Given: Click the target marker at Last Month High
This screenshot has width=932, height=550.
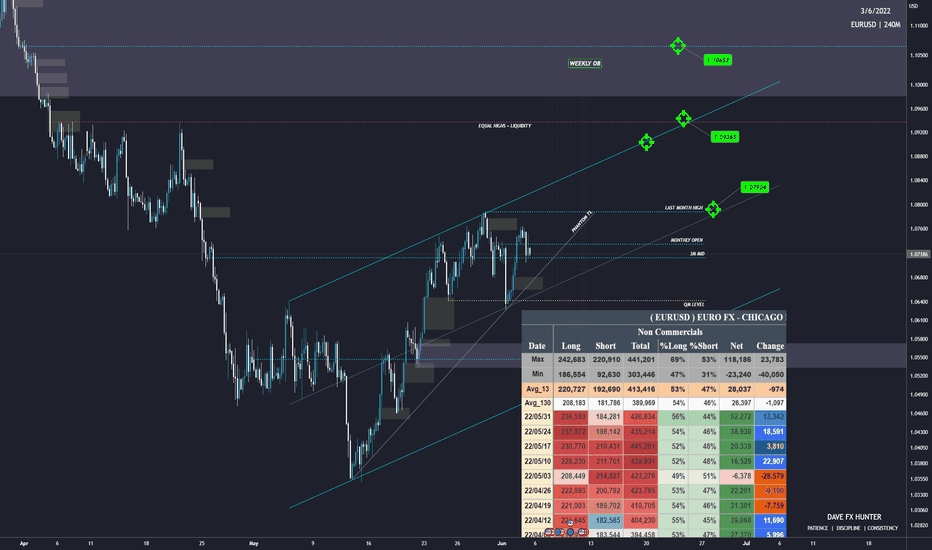Looking at the screenshot, I should pyautogui.click(x=713, y=209).
